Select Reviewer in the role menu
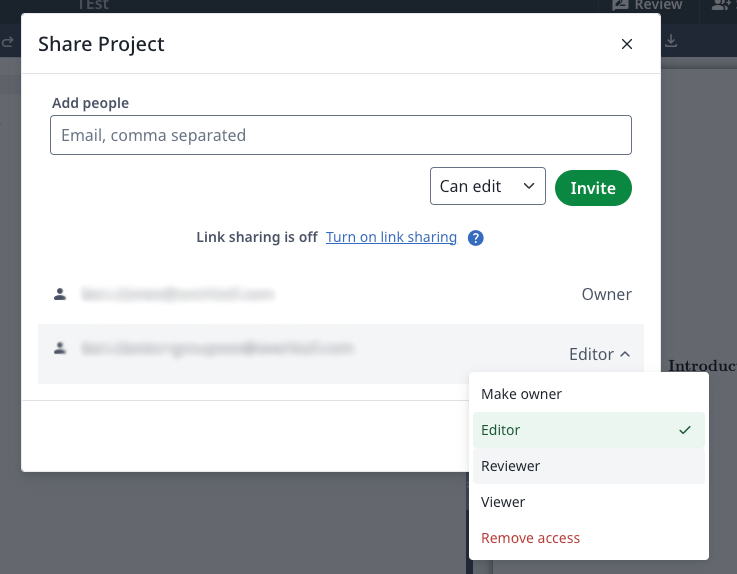The height and width of the screenshot is (574, 737). pos(589,466)
